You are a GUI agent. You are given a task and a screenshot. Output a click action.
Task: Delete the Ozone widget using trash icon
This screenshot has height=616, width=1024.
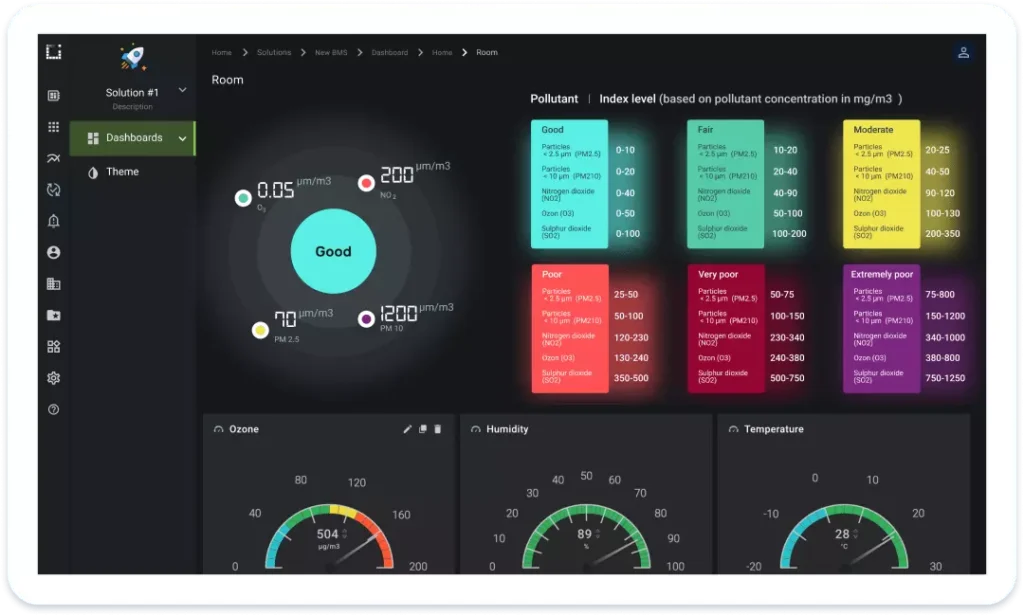coord(438,428)
